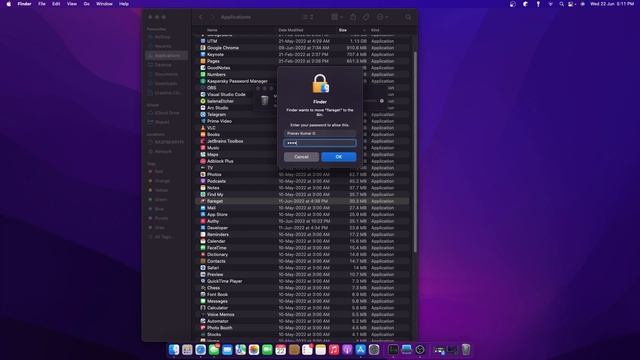Click the Telegram app icon in list
Viewport: 640px width, 360px height.
[203, 114]
